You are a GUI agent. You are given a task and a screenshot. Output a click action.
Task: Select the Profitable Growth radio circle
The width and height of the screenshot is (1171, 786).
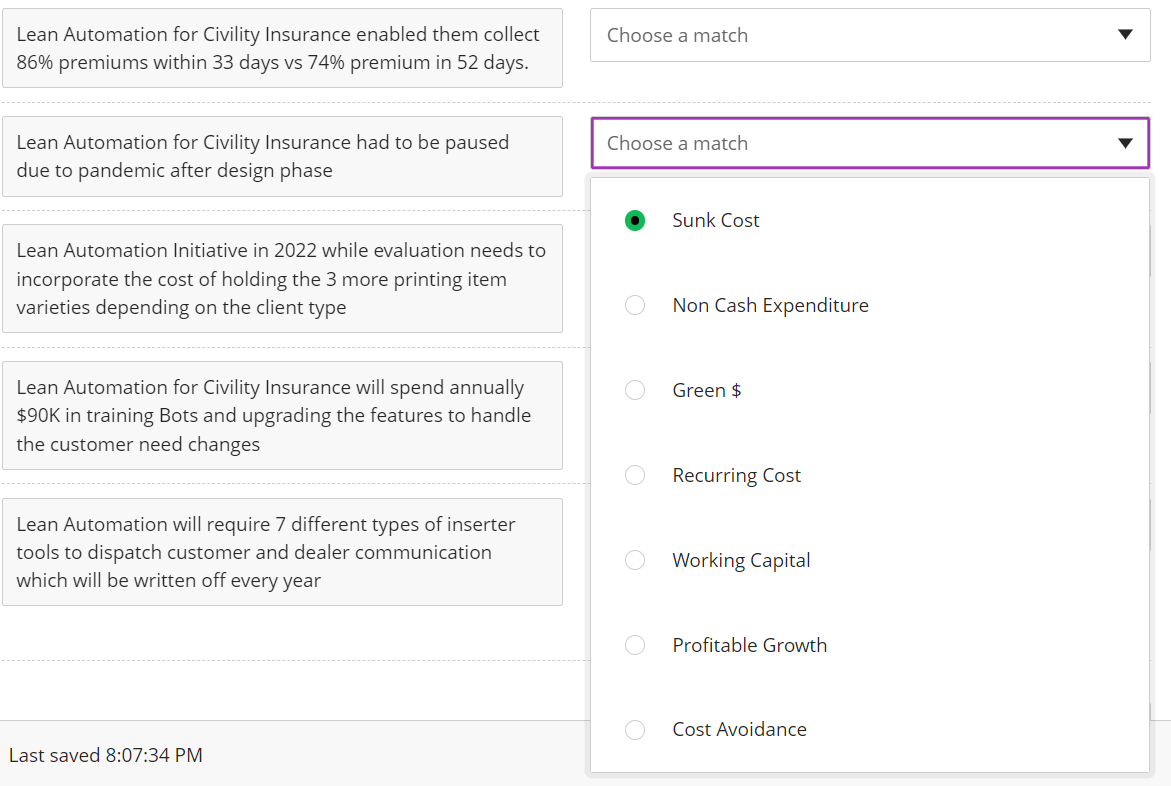(635, 645)
